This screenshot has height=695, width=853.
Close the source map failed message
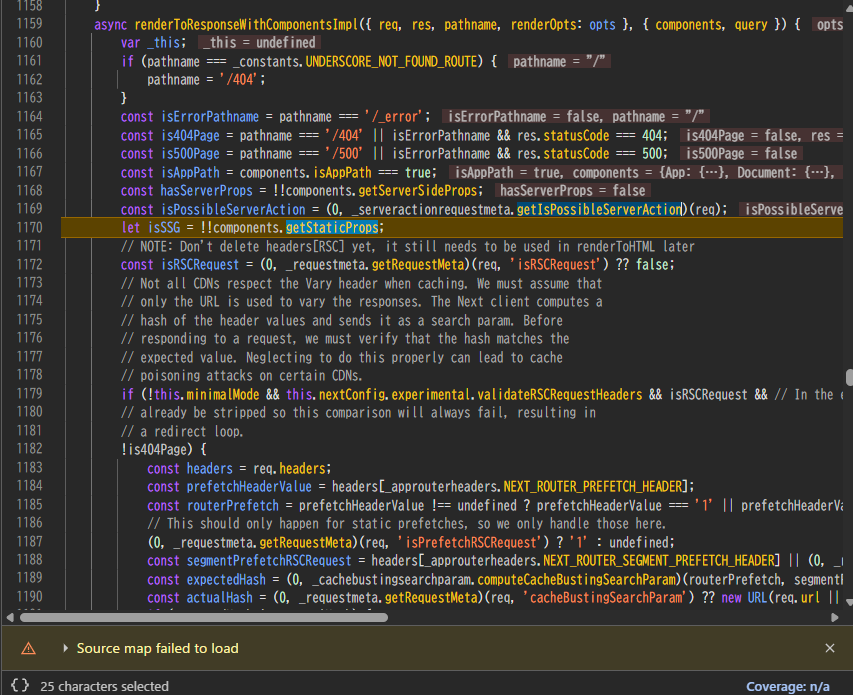(830, 648)
